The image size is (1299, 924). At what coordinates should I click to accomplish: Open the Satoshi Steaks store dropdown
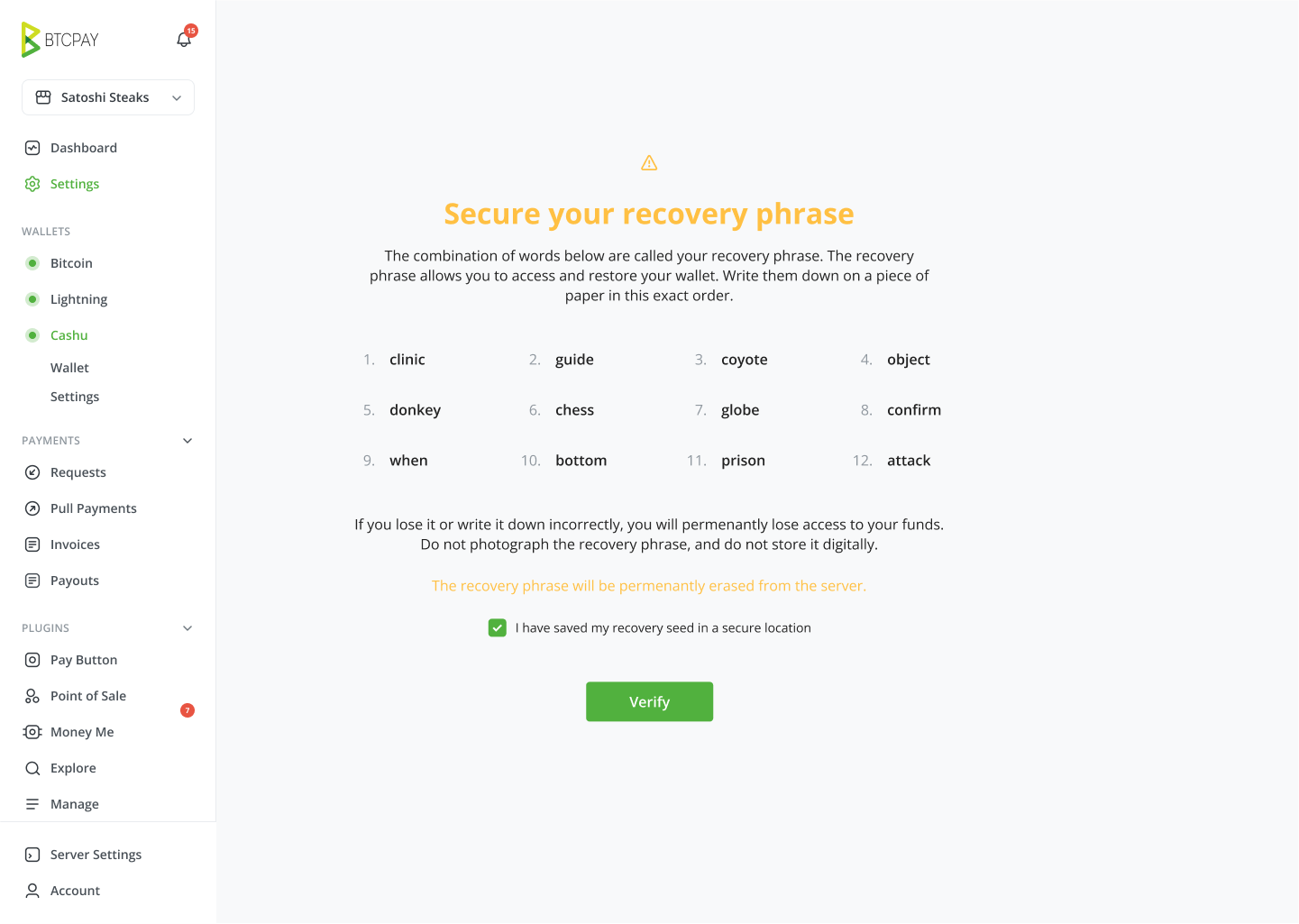pyautogui.click(x=108, y=97)
